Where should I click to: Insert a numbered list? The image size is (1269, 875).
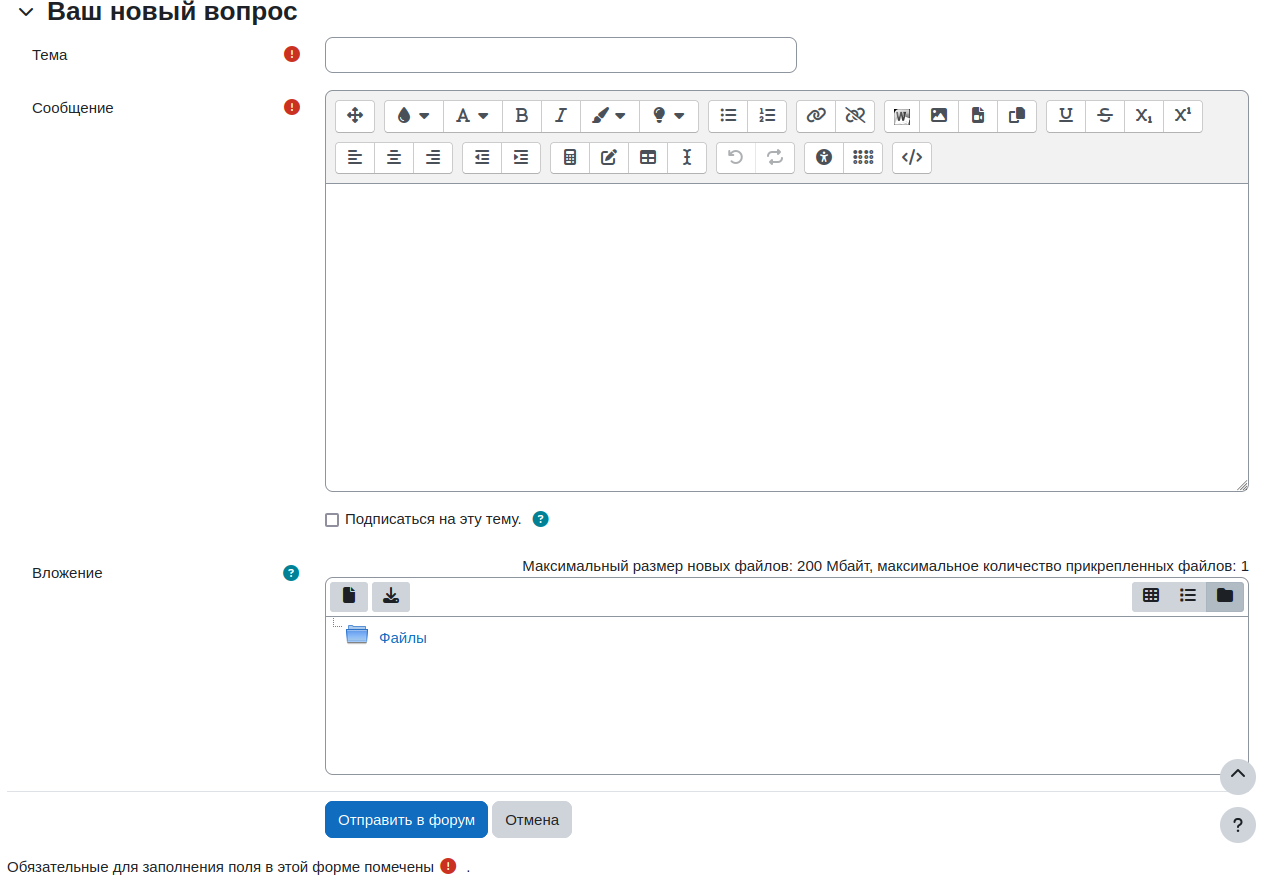(x=767, y=116)
